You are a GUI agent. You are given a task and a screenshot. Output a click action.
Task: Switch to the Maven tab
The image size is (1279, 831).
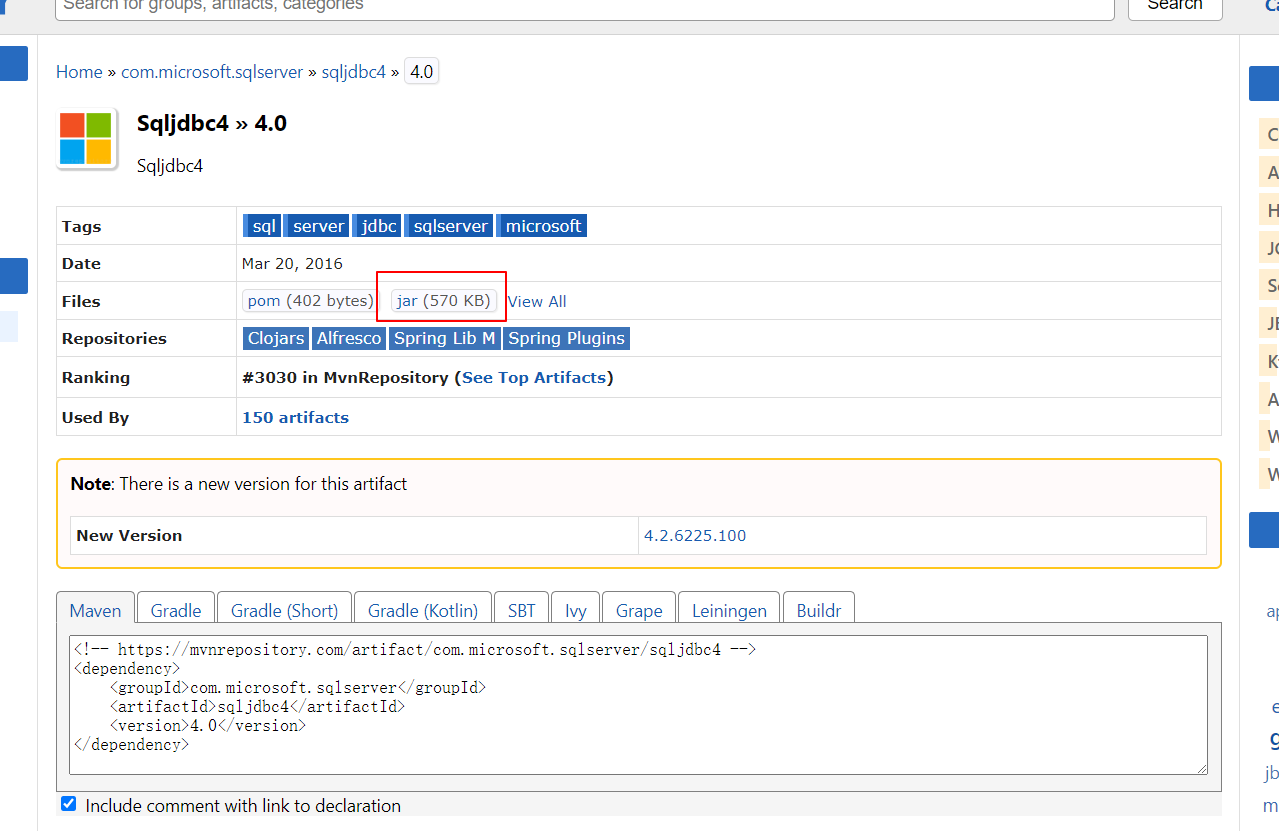(x=96, y=610)
